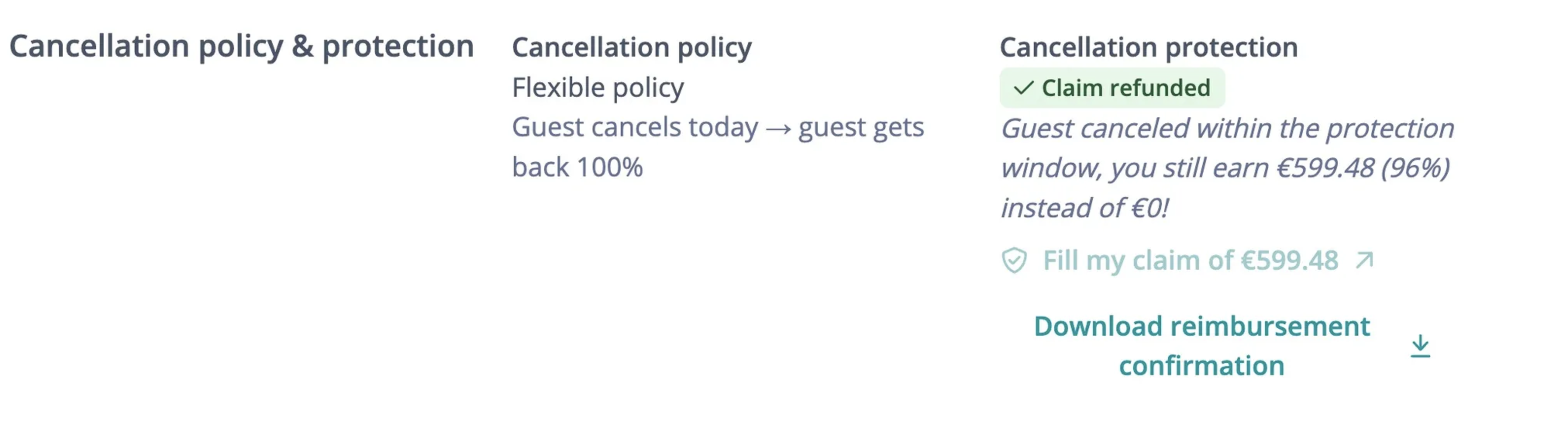Click the Claim refunded status badge

[x=1111, y=88]
